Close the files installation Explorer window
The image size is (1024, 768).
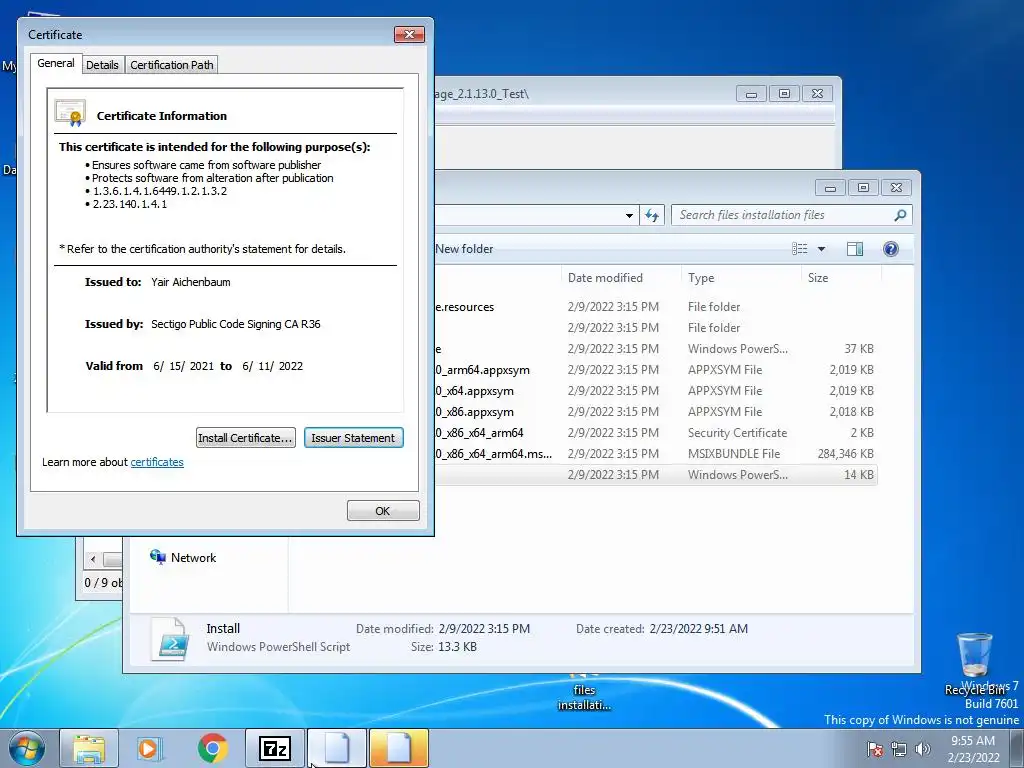(x=896, y=187)
